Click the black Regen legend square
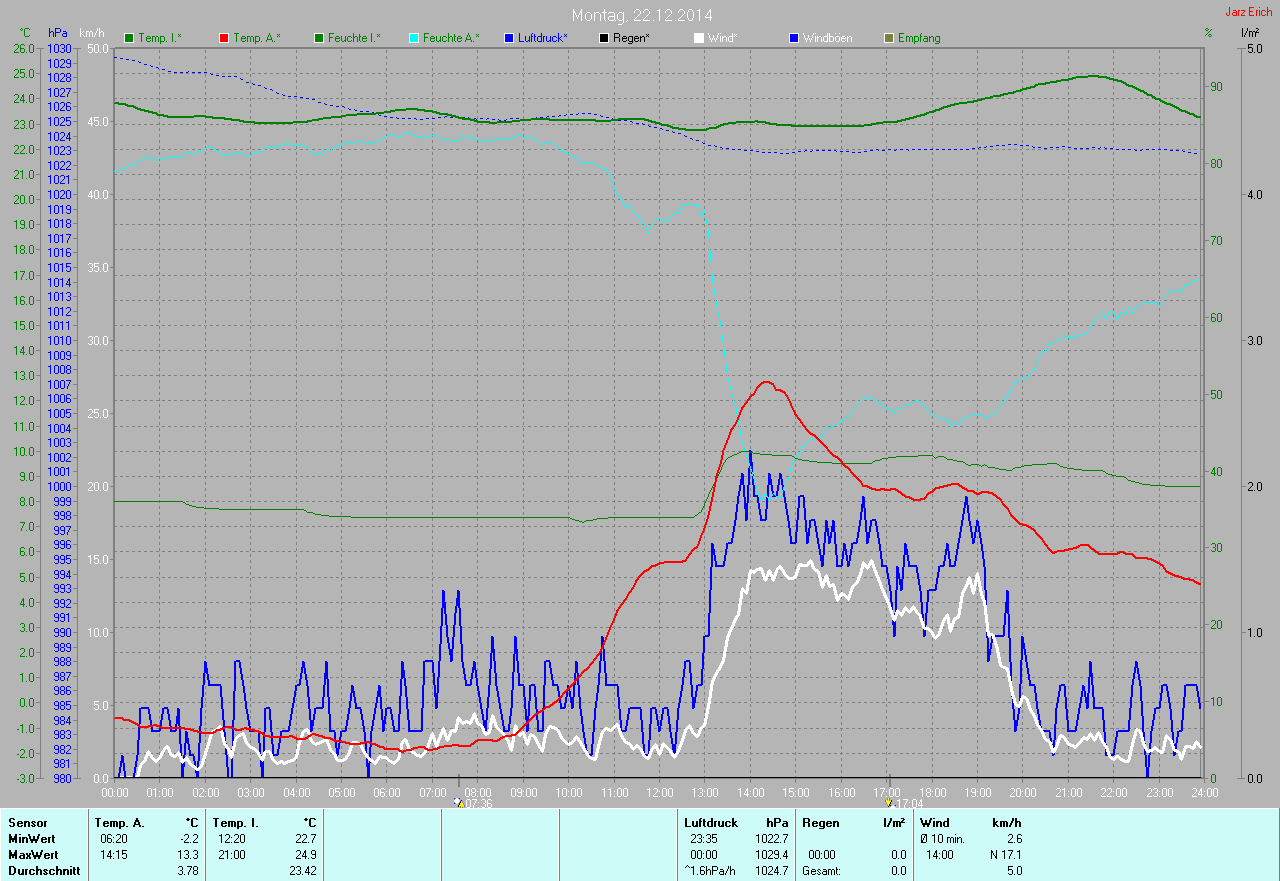The height and width of the screenshot is (881, 1280). 604,38
